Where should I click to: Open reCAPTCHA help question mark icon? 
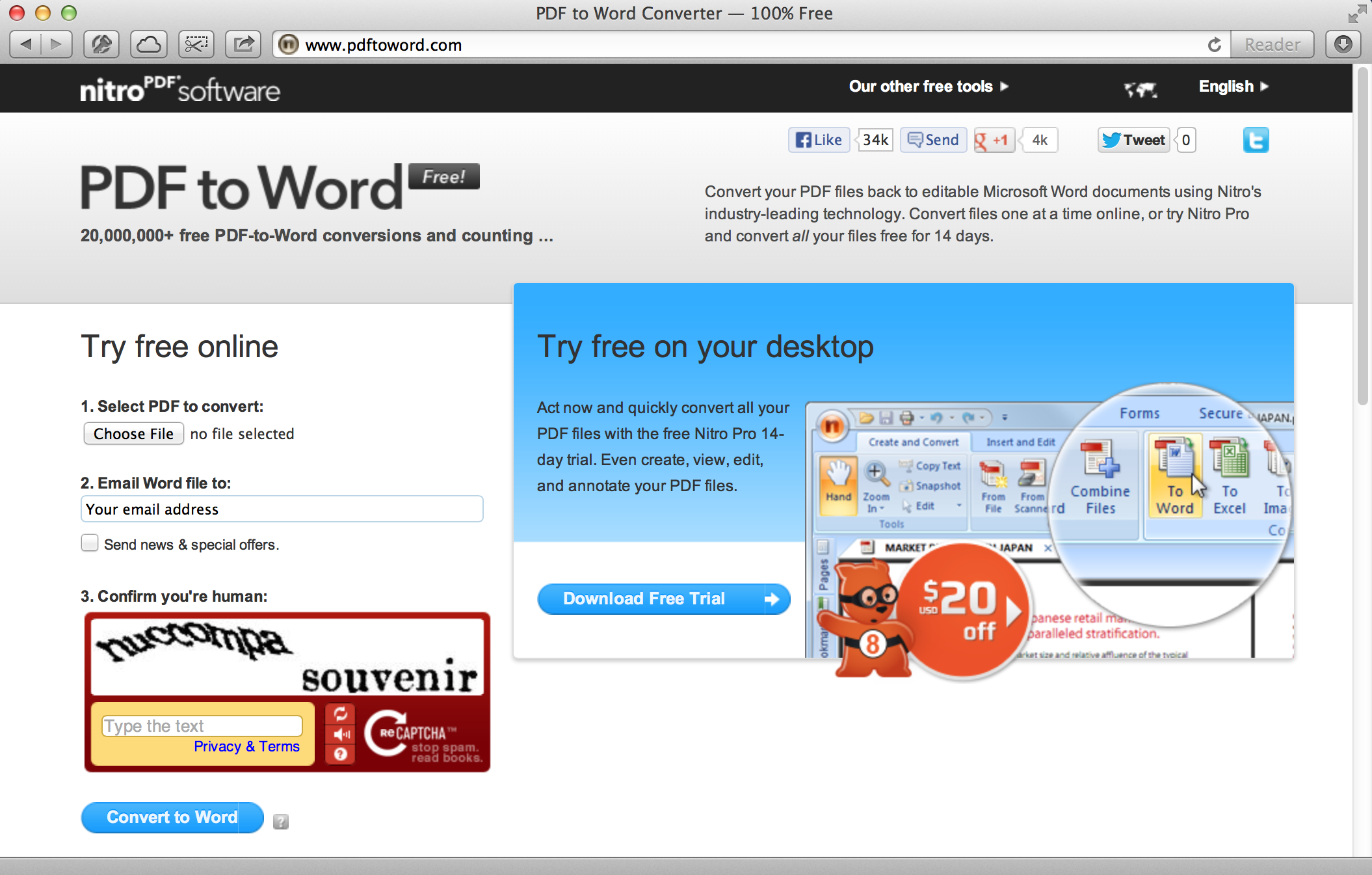(341, 754)
